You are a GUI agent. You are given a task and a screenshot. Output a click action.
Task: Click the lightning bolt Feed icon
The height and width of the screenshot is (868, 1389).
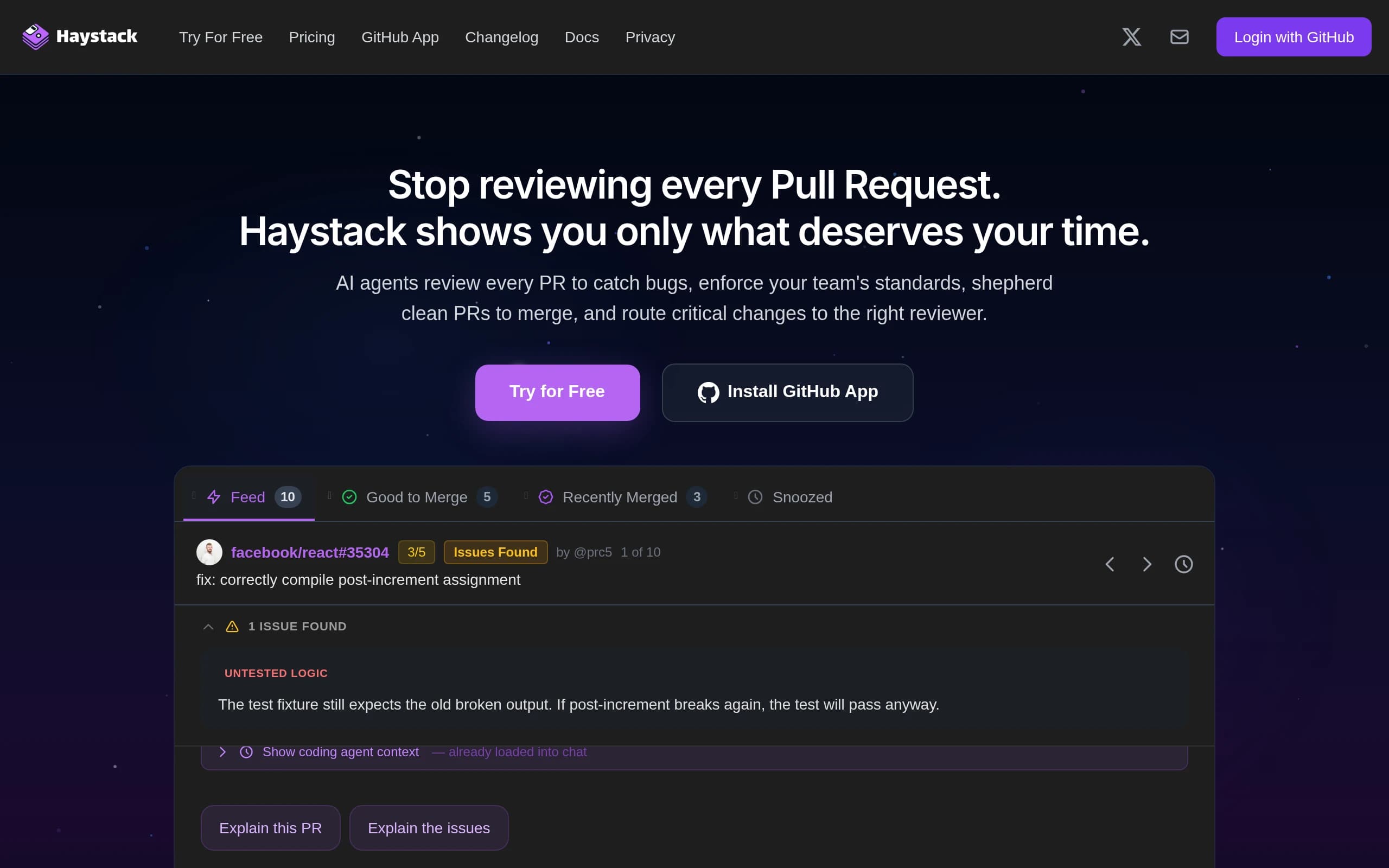click(214, 497)
